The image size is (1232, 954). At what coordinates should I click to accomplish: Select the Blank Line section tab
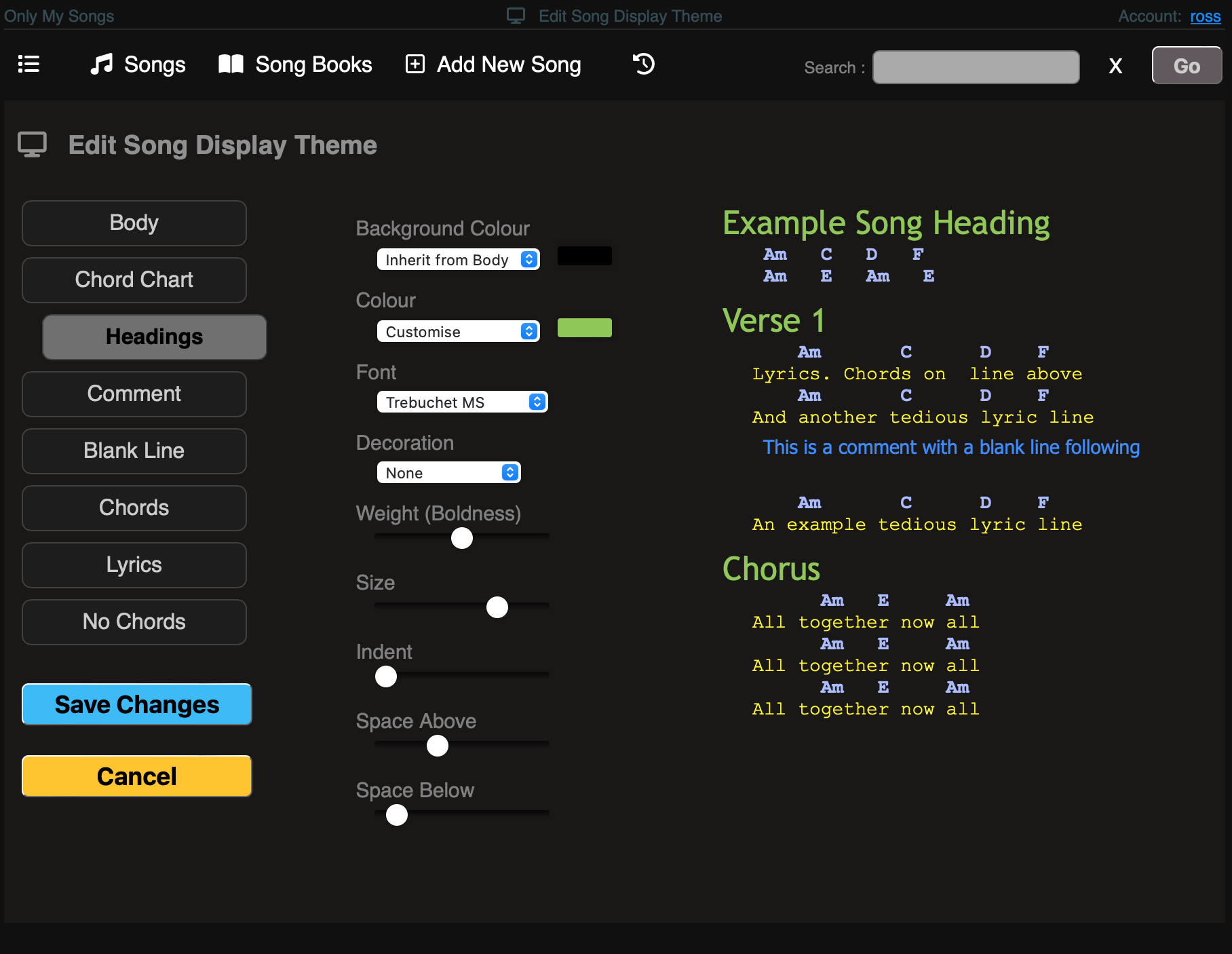point(134,451)
